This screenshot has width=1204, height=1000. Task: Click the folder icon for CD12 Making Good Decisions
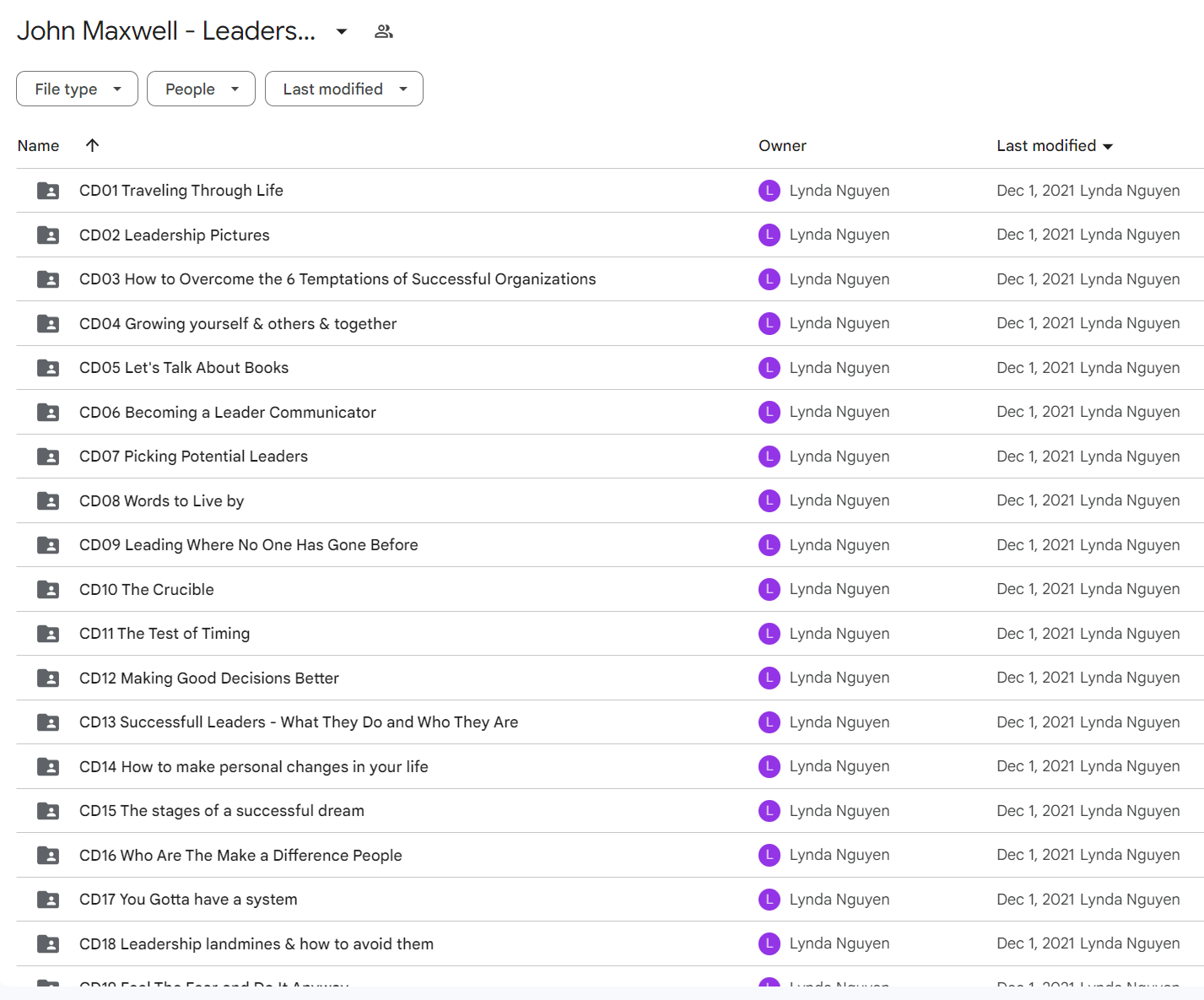click(48, 678)
